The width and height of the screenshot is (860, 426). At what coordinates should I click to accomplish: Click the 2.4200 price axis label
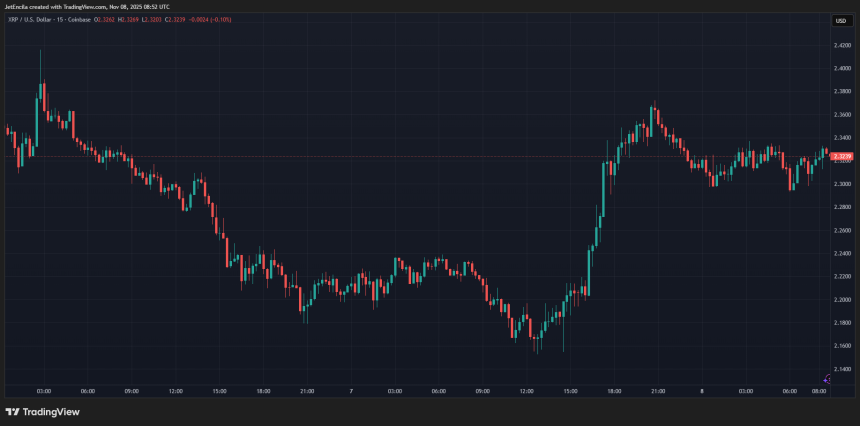pos(841,45)
